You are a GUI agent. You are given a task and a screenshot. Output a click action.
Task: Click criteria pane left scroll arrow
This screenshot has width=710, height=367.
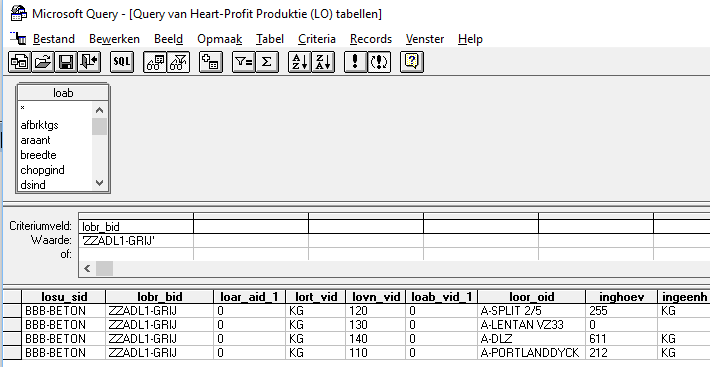point(87,268)
